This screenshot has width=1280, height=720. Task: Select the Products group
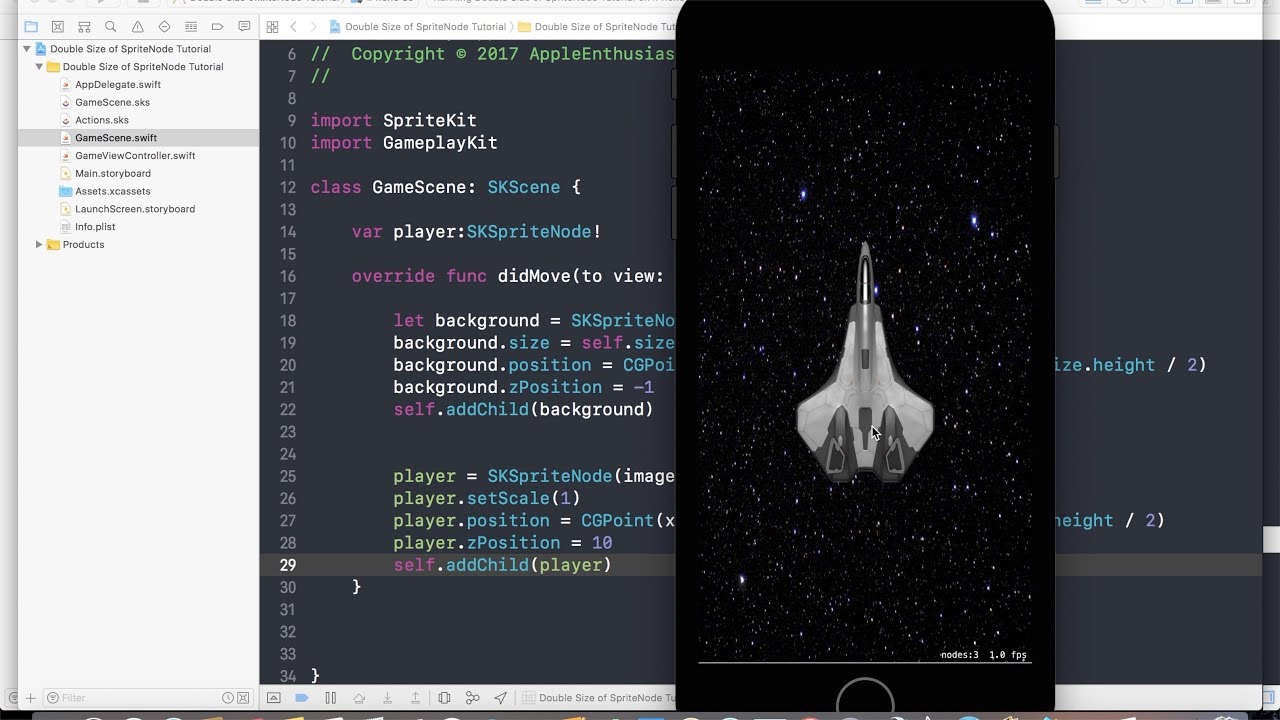click(x=83, y=245)
